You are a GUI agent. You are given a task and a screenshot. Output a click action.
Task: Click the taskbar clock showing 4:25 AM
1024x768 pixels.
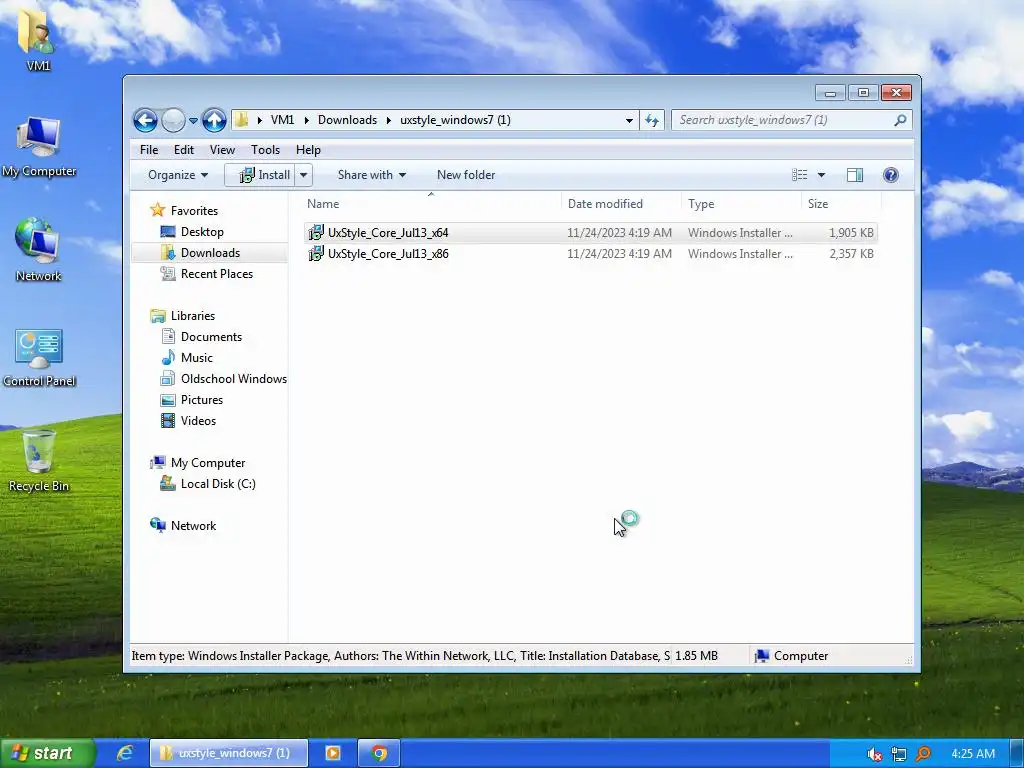pyautogui.click(x=973, y=754)
